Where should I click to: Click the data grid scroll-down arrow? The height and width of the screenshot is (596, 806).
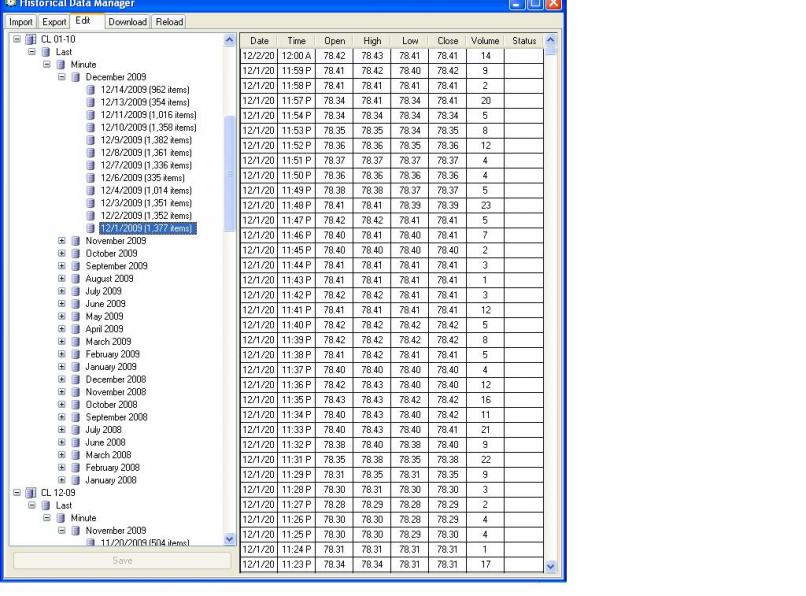[x=551, y=566]
